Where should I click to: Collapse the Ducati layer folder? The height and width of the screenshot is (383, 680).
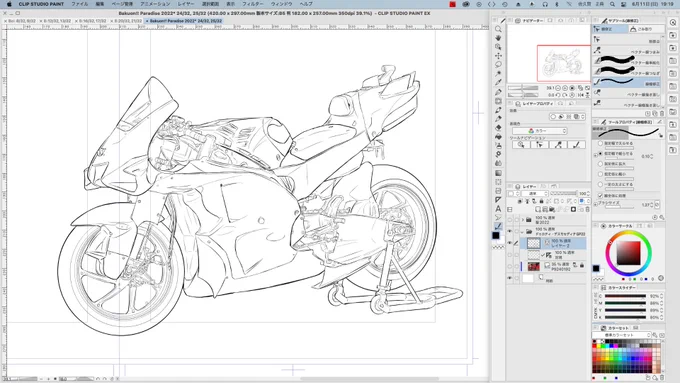523,231
